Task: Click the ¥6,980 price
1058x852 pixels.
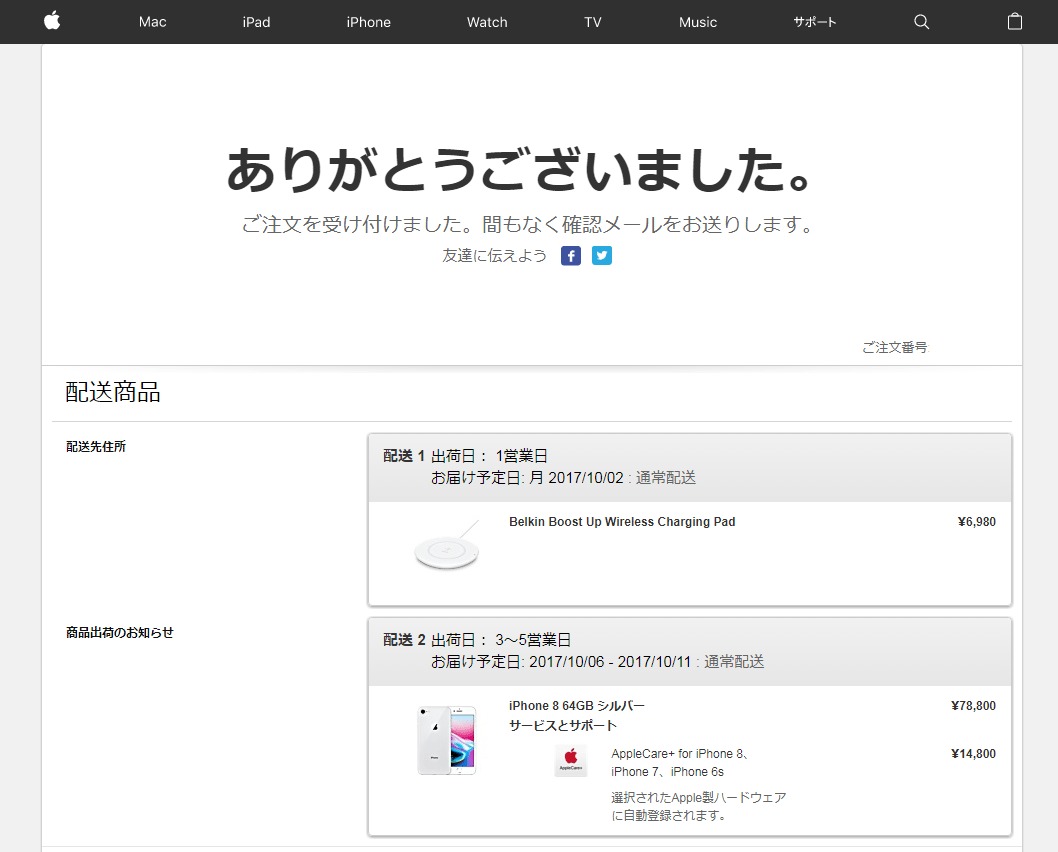Action: (x=976, y=521)
